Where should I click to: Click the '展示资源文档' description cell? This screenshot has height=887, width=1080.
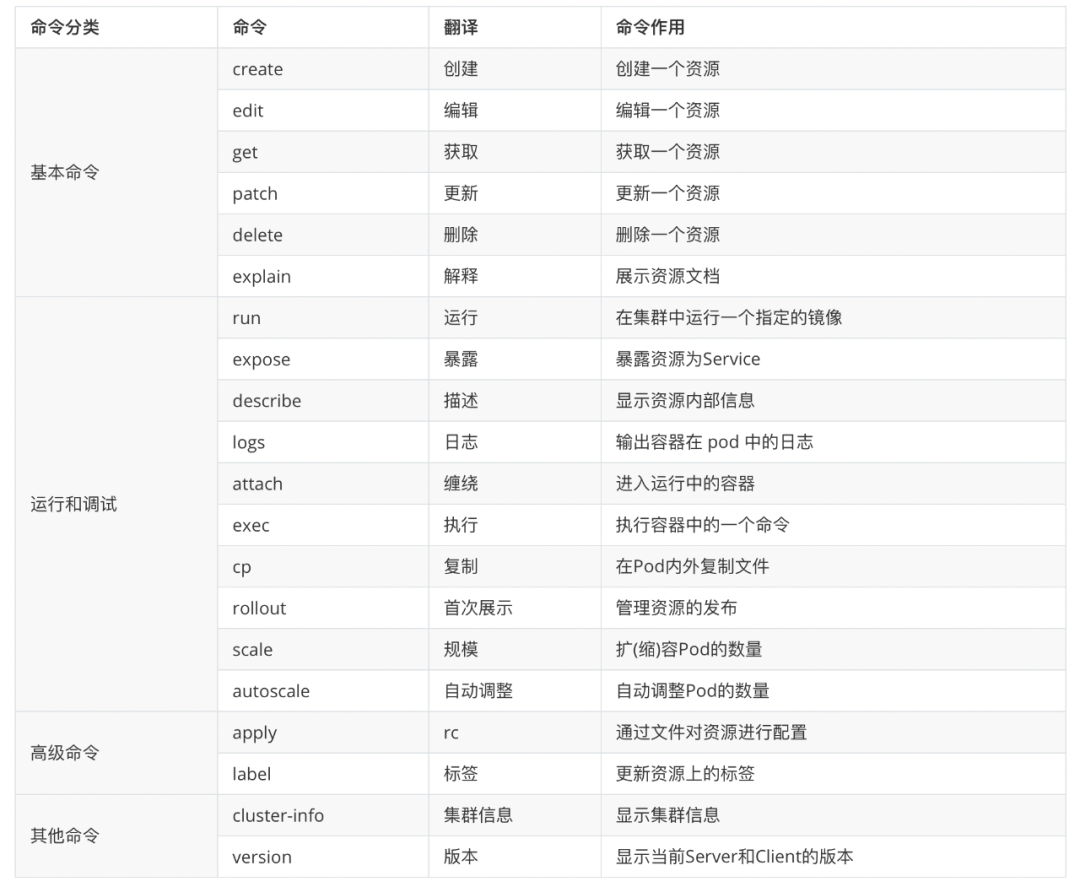[833, 276]
